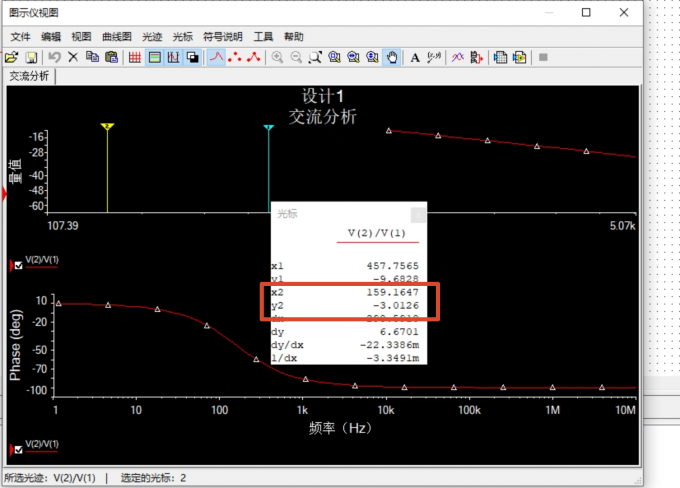Select dy value 6.6701
This screenshot has height=488, width=680.
coord(399,332)
